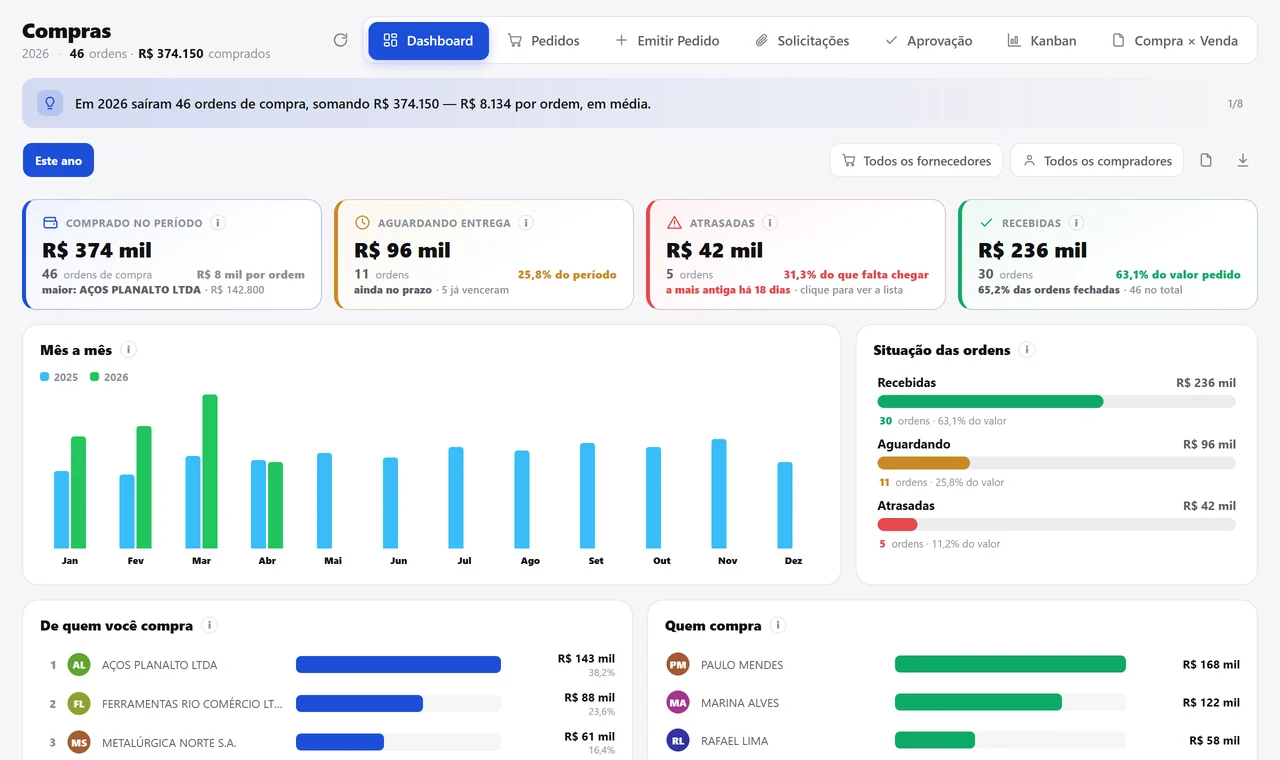Click the AL avatar for Aços Planalto
This screenshot has width=1280, height=760.
[x=79, y=664]
